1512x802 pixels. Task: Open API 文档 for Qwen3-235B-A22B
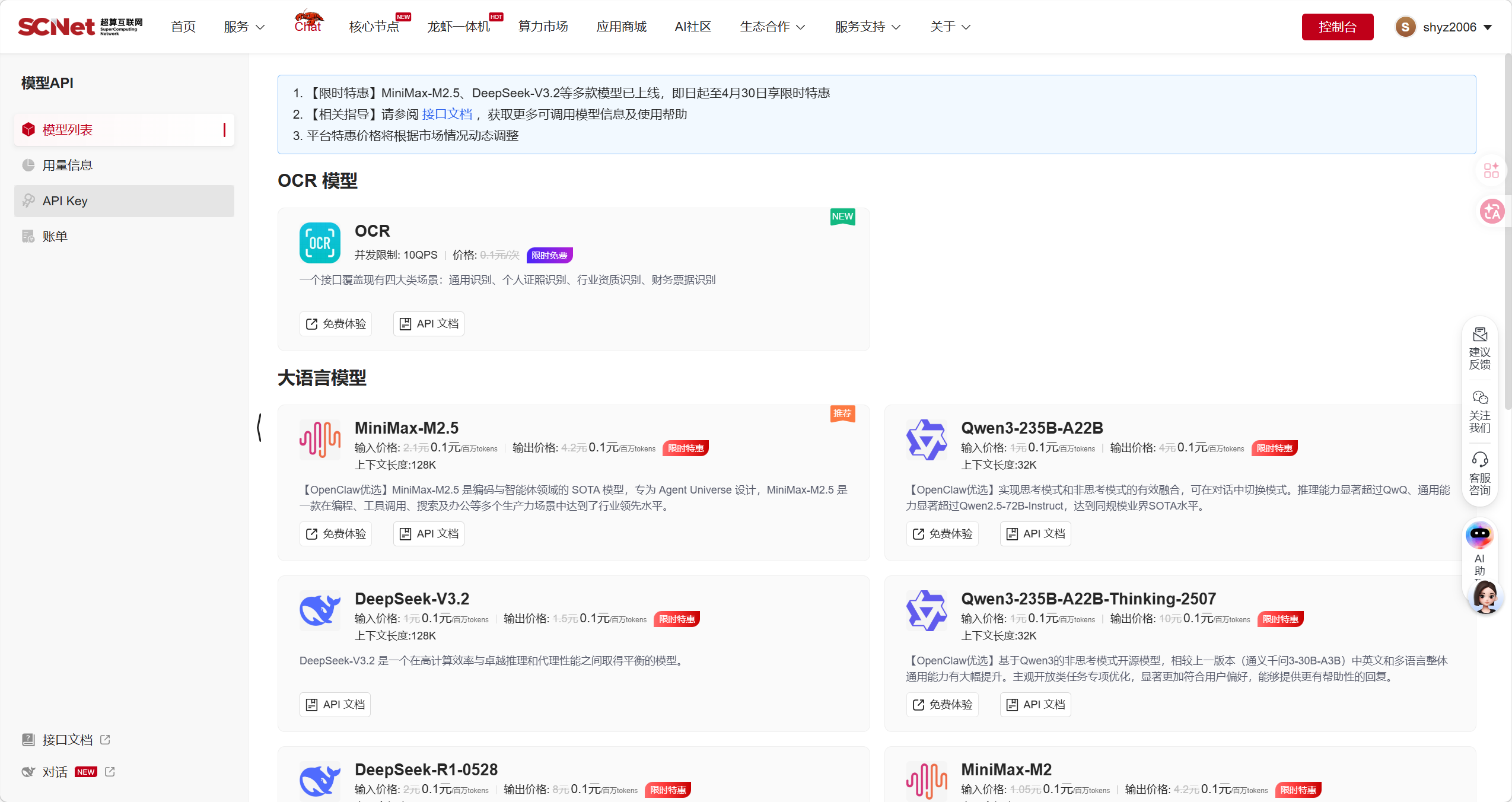(x=1036, y=534)
